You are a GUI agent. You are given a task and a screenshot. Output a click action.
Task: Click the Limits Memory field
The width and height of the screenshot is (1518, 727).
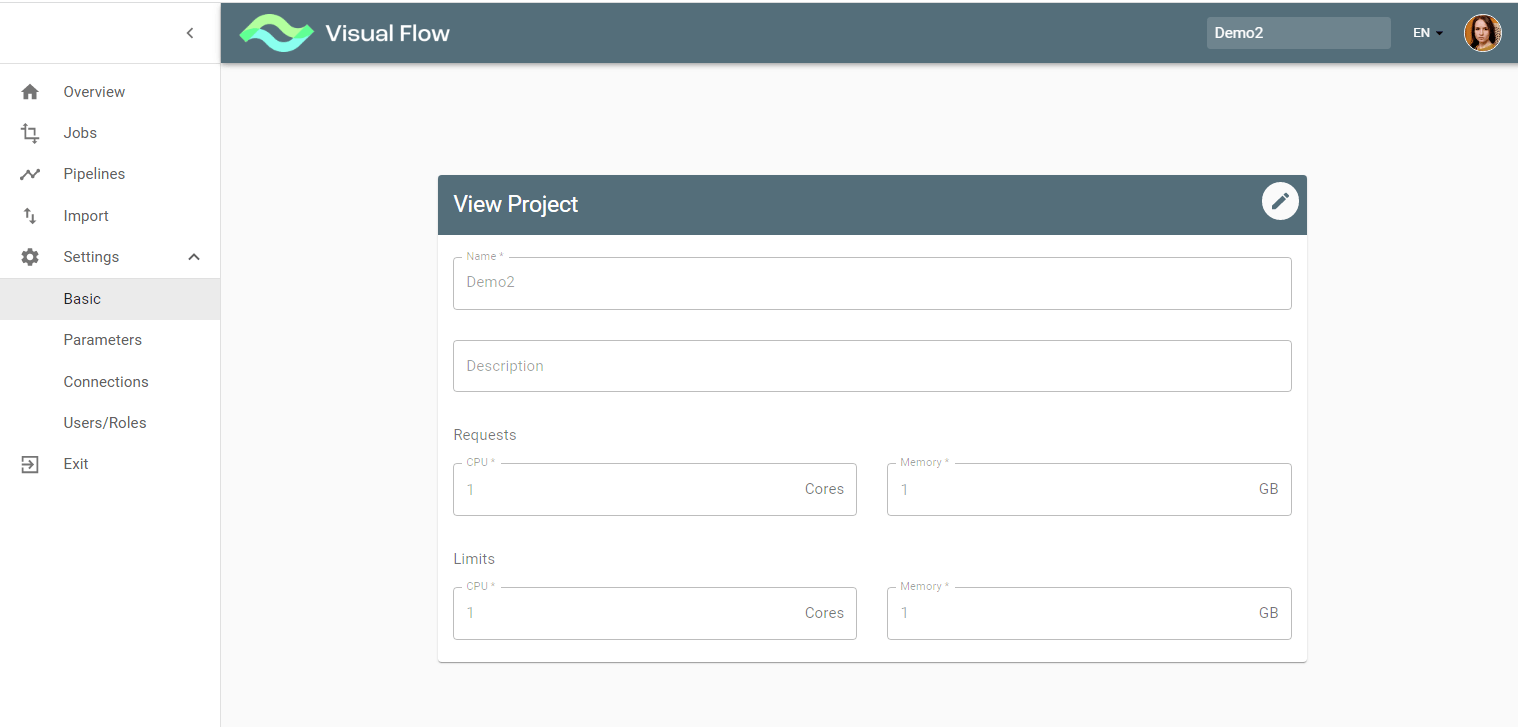pos(1089,613)
